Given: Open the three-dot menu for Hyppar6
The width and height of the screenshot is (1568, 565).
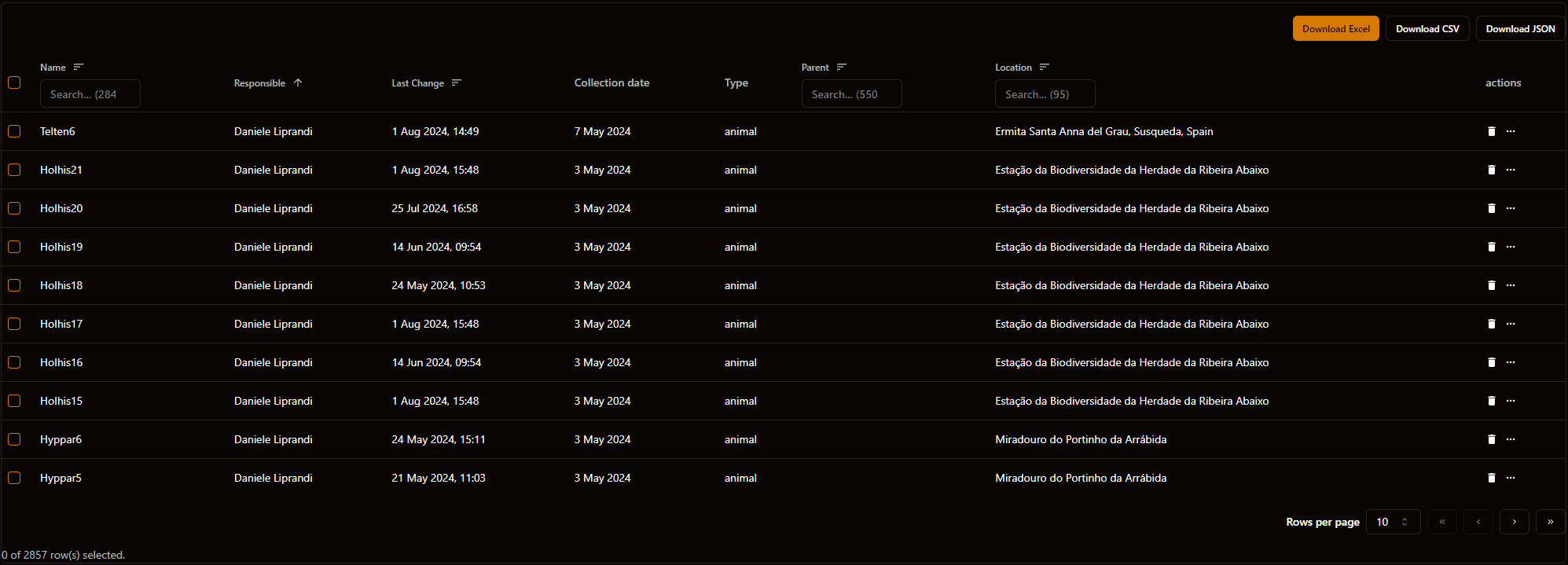Looking at the screenshot, I should tap(1511, 439).
